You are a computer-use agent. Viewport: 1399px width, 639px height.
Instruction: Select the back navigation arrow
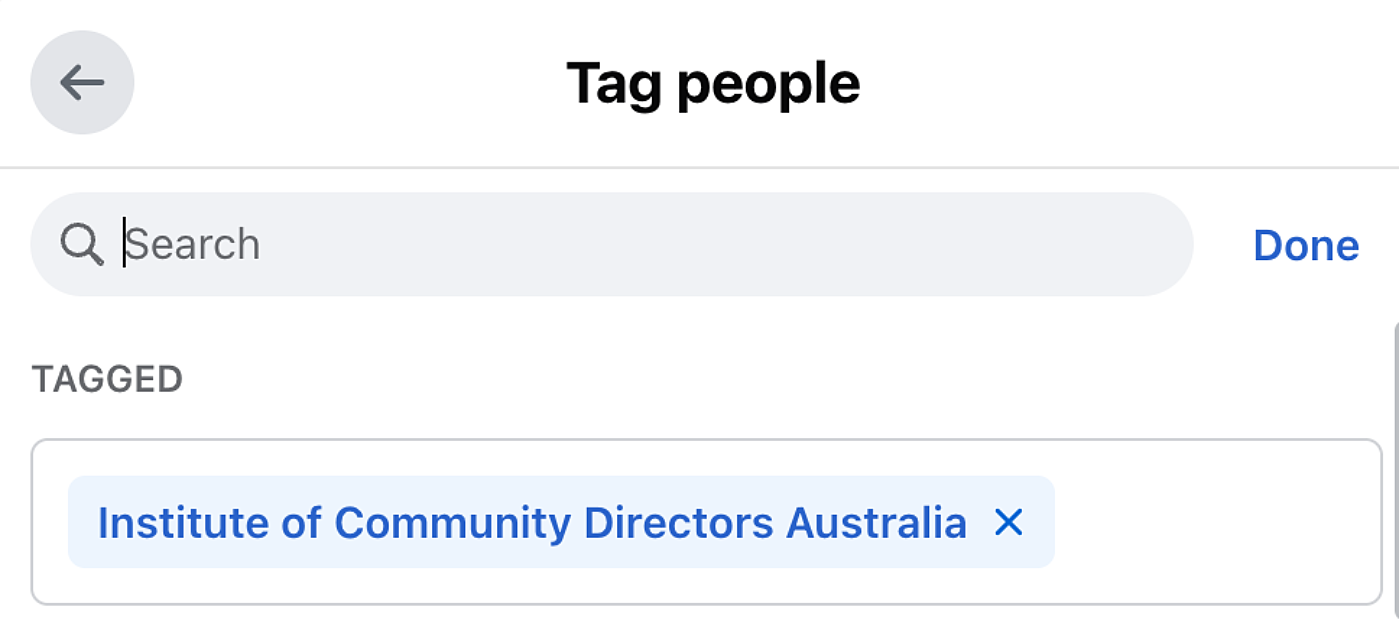coord(82,82)
